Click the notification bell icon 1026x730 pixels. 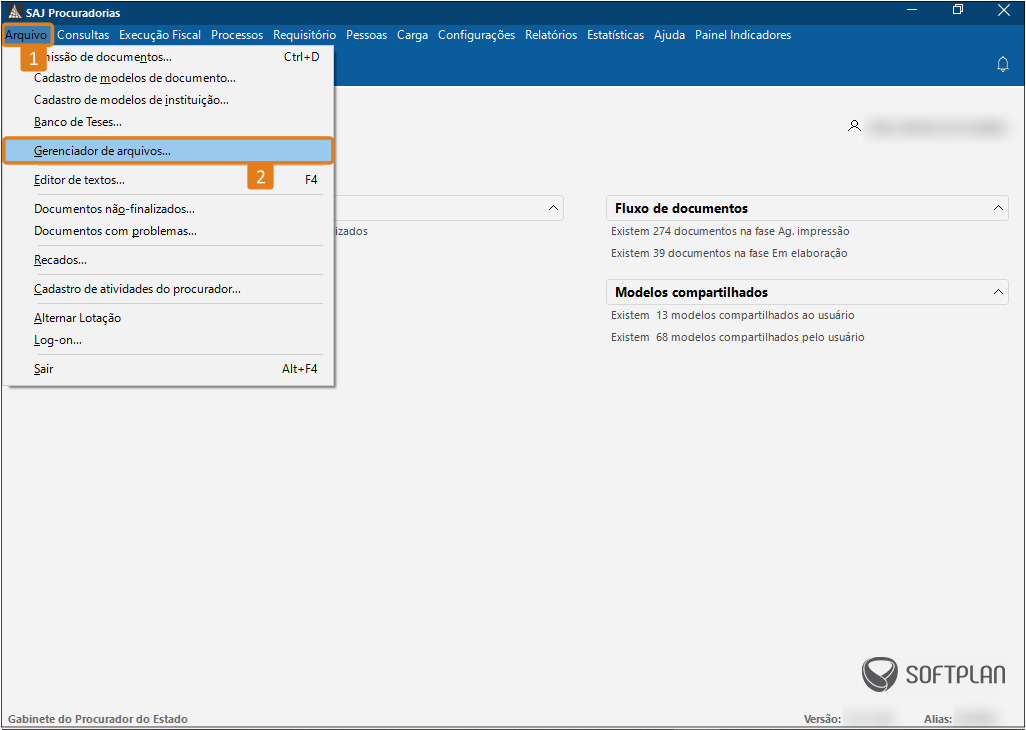click(1002, 64)
